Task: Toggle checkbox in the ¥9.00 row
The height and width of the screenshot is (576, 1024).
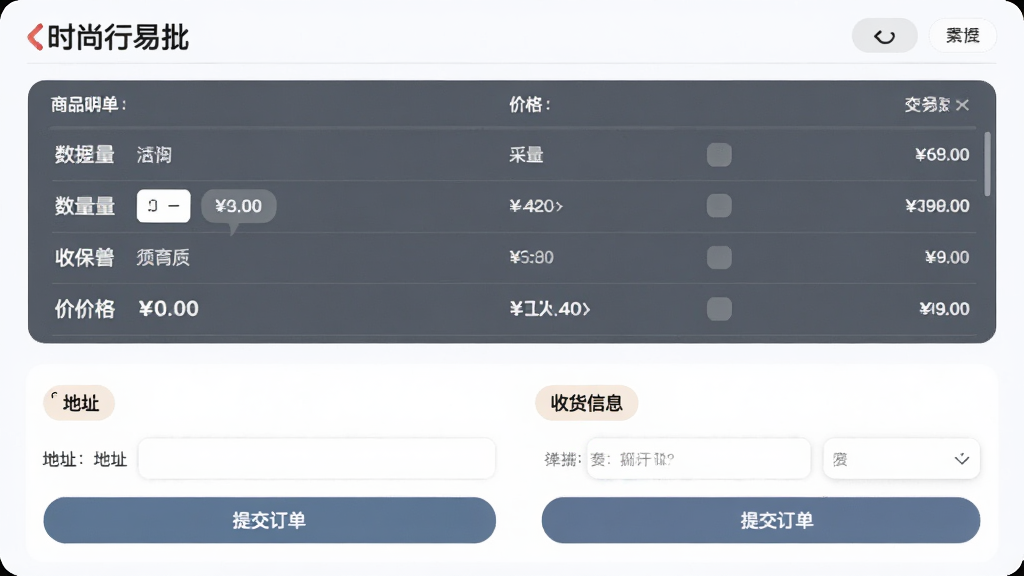Action: [719, 257]
